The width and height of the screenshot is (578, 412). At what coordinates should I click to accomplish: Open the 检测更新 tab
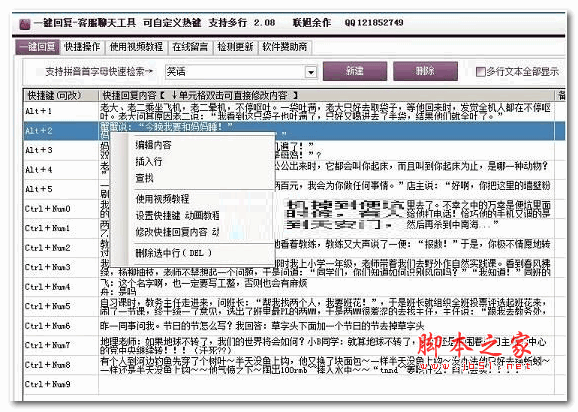[x=235, y=47]
